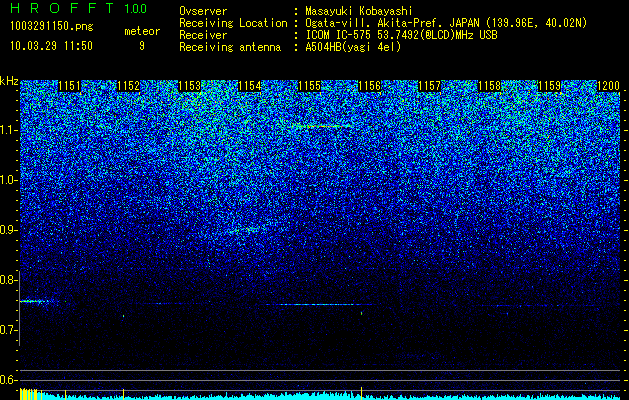The image size is (629, 400).
Task: Click the yellow spike under 1156 in the level graph
Action: tap(362, 392)
